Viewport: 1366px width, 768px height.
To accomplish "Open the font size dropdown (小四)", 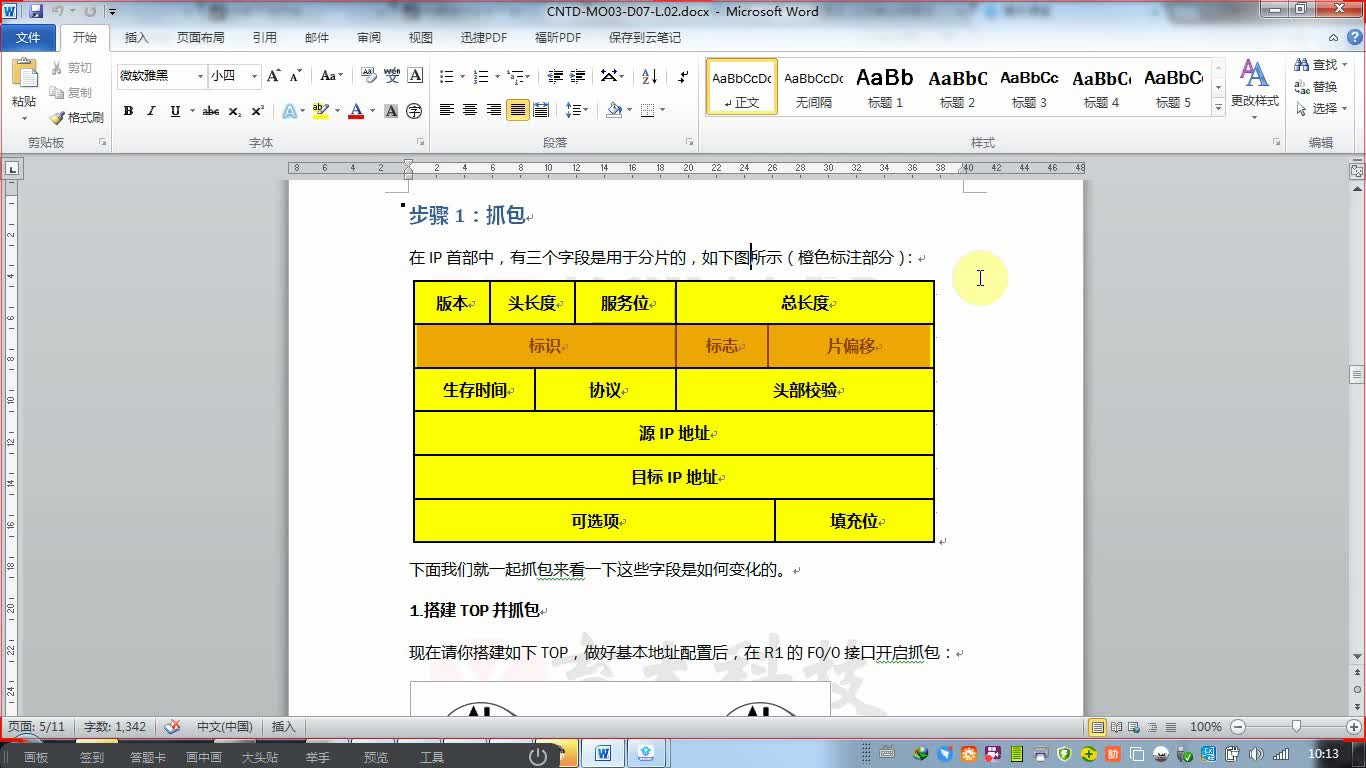I will pos(254,76).
